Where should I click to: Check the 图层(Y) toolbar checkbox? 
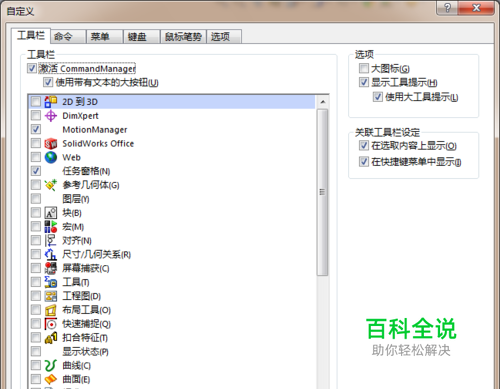pyautogui.click(x=36, y=199)
